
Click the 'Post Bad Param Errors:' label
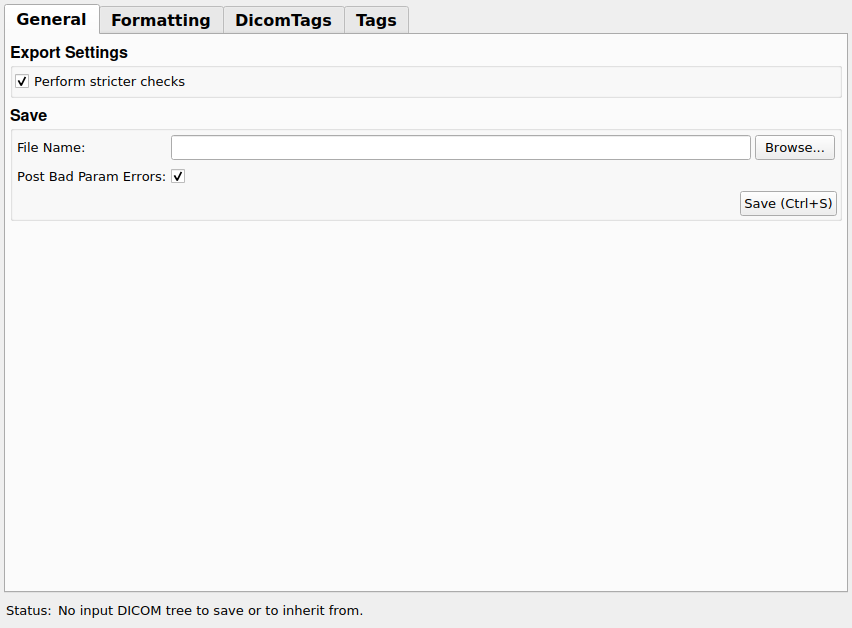coord(91,177)
